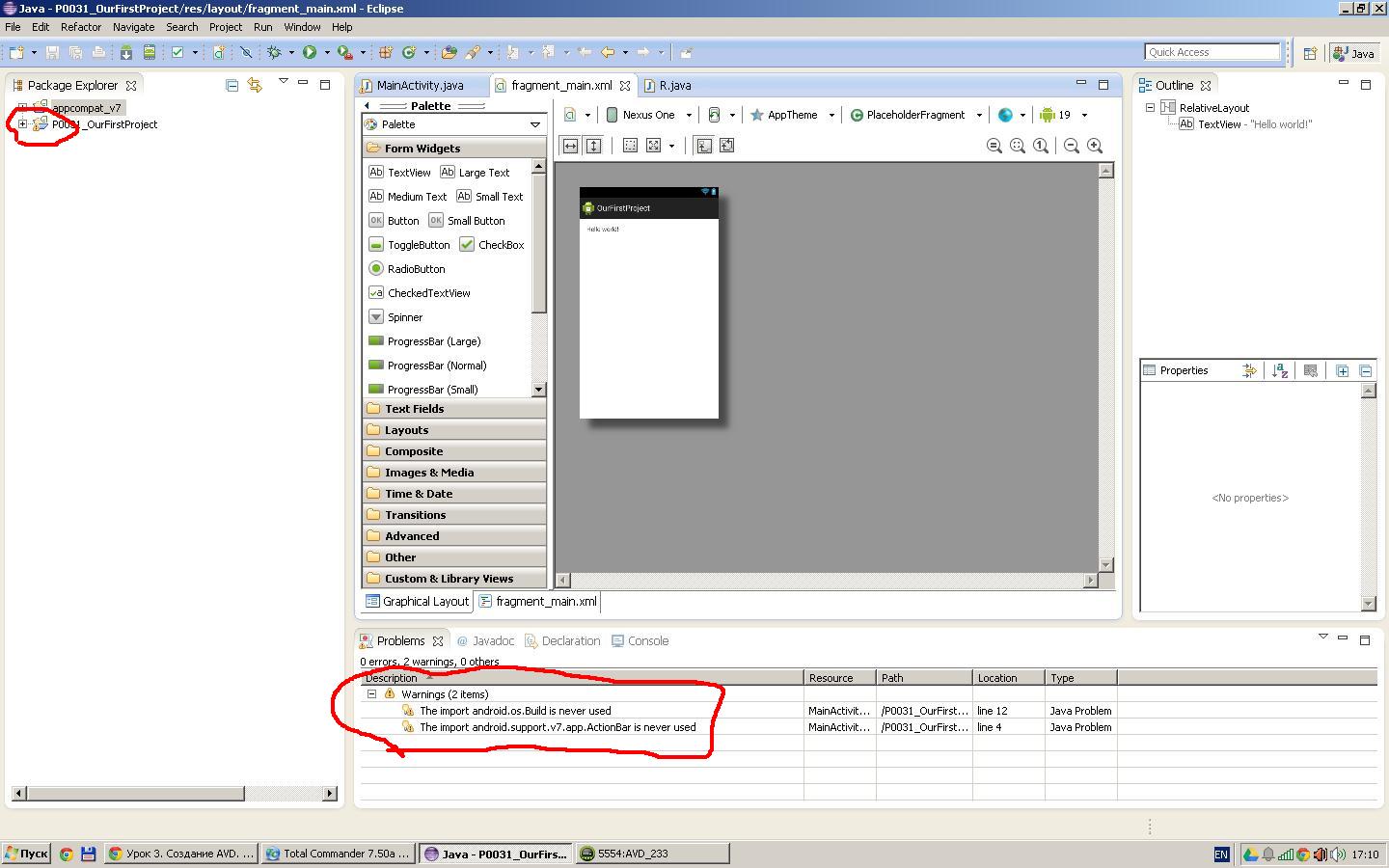
Task: Expand the P0031_OurFirstProject tree node
Action: [x=22, y=124]
